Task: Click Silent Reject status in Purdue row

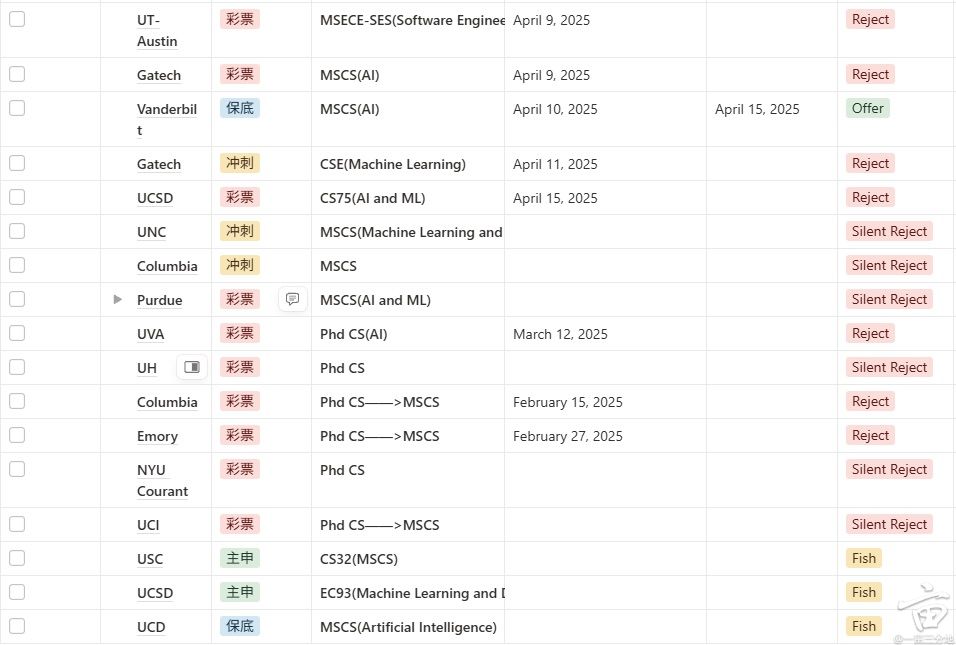Action: click(x=889, y=299)
